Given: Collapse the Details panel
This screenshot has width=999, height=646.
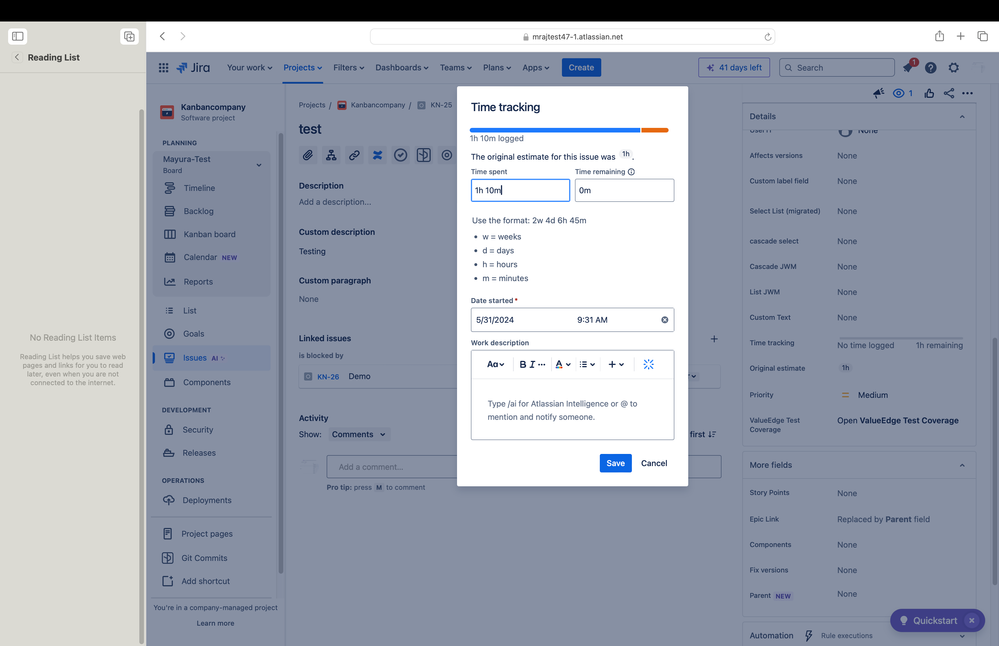Looking at the screenshot, I should tap(962, 115).
